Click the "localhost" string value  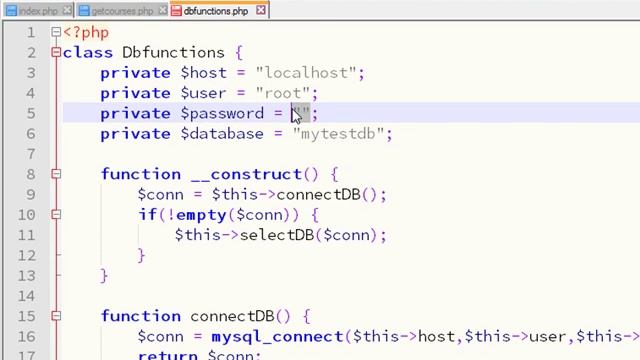point(306,73)
